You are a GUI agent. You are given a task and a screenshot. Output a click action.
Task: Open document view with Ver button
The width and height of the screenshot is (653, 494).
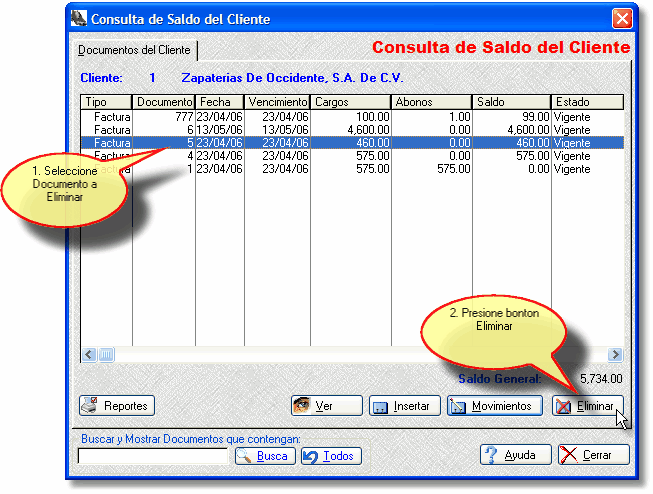326,406
